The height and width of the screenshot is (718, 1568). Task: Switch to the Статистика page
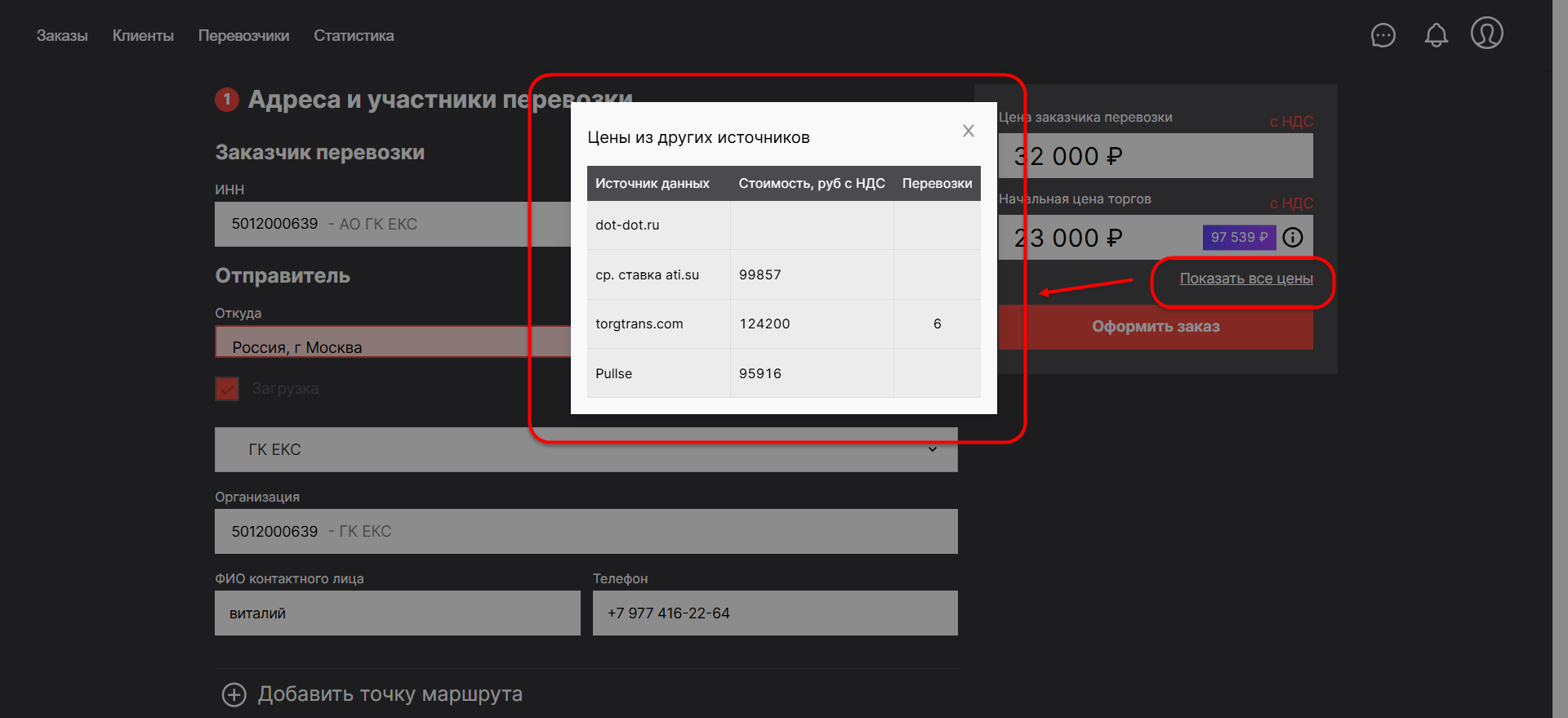(354, 36)
